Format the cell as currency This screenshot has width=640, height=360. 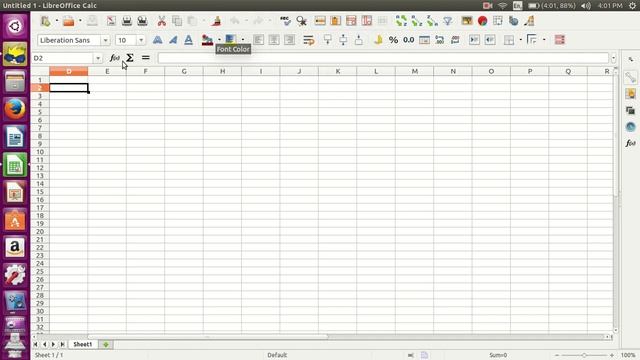pyautogui.click(x=378, y=40)
